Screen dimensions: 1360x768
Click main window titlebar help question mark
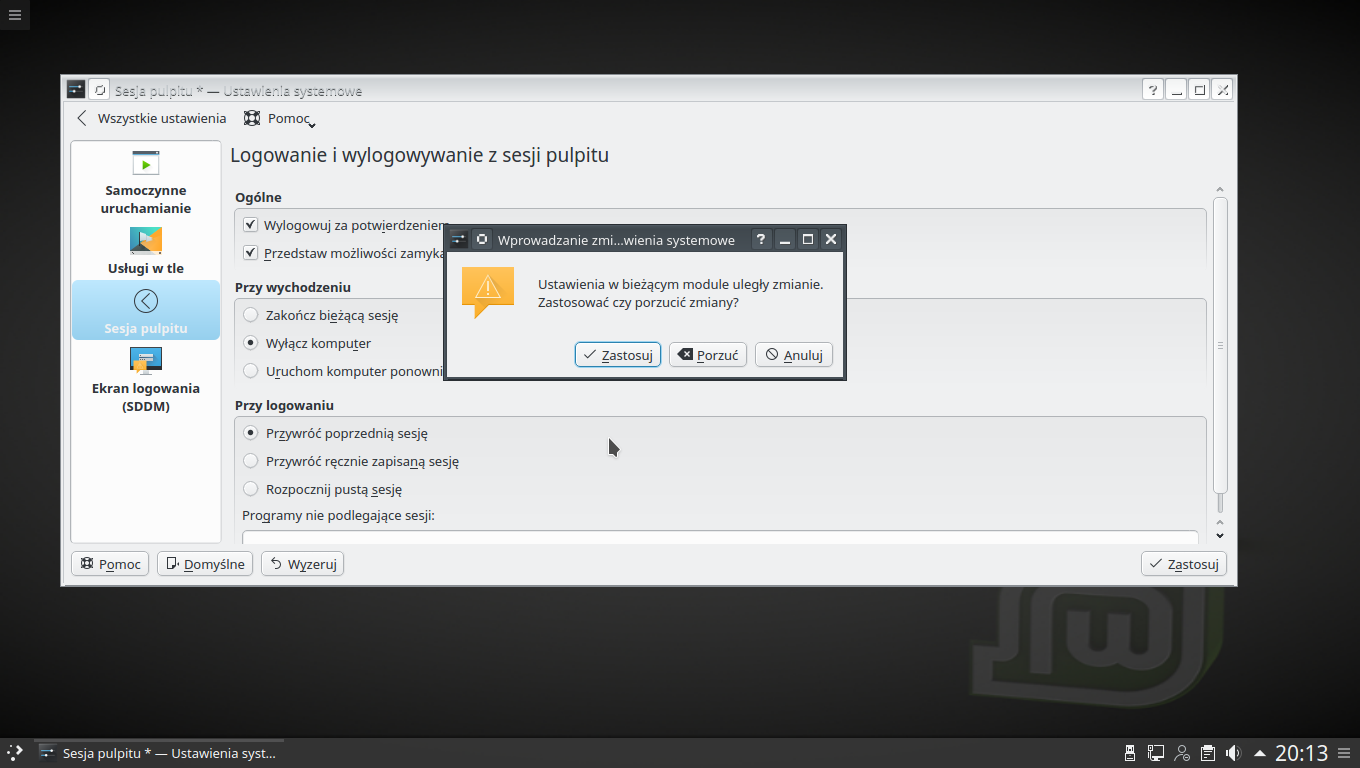1153,89
